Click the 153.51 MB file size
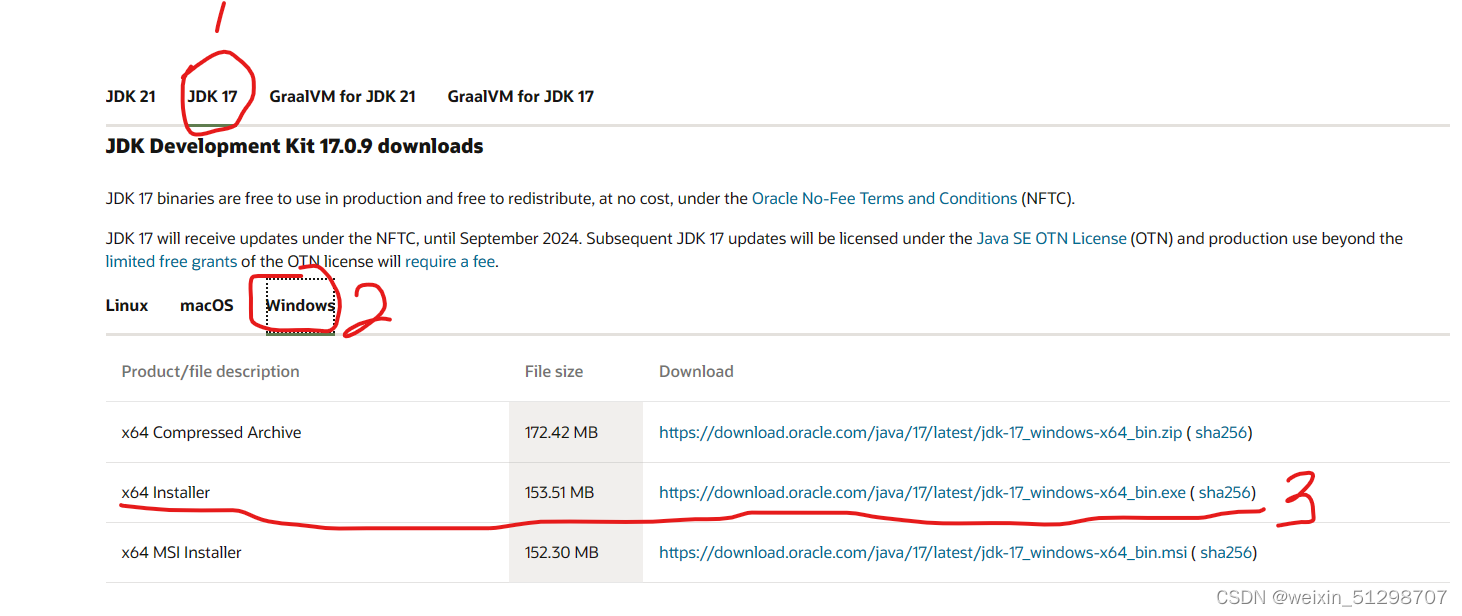The width and height of the screenshot is (1462, 616). [x=559, y=492]
